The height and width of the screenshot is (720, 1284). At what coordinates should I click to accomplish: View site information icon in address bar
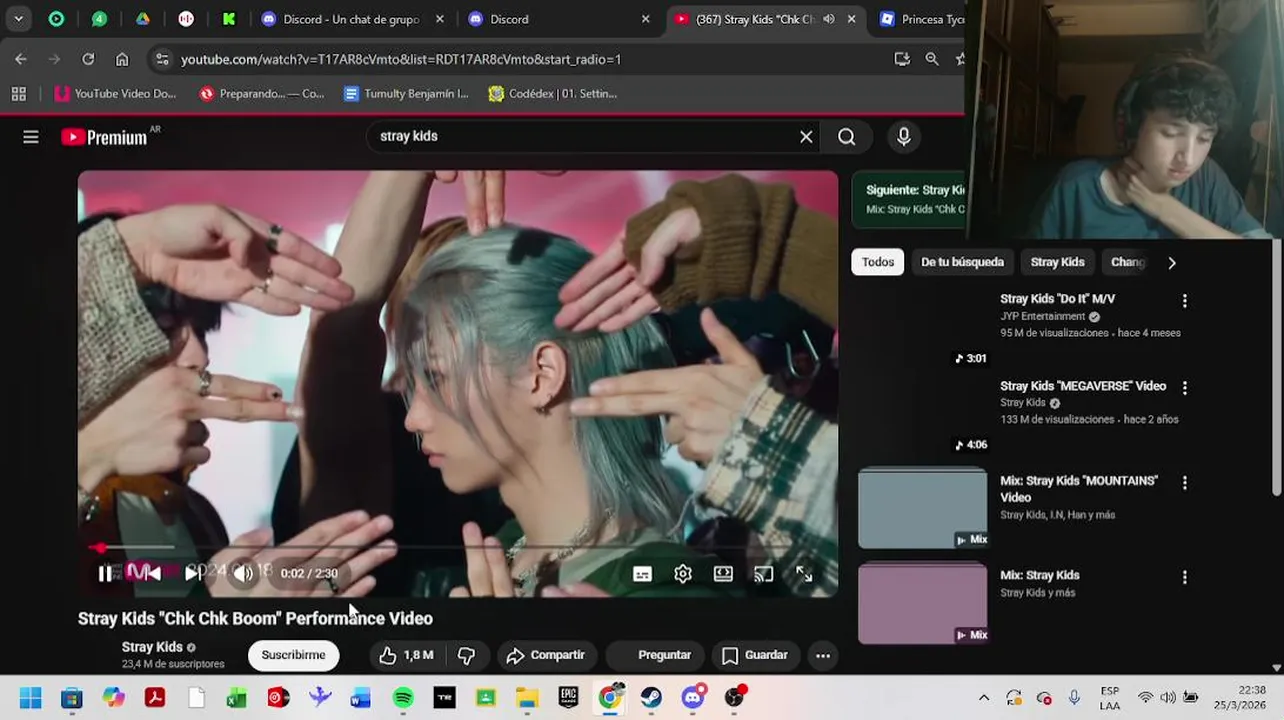pos(162,59)
